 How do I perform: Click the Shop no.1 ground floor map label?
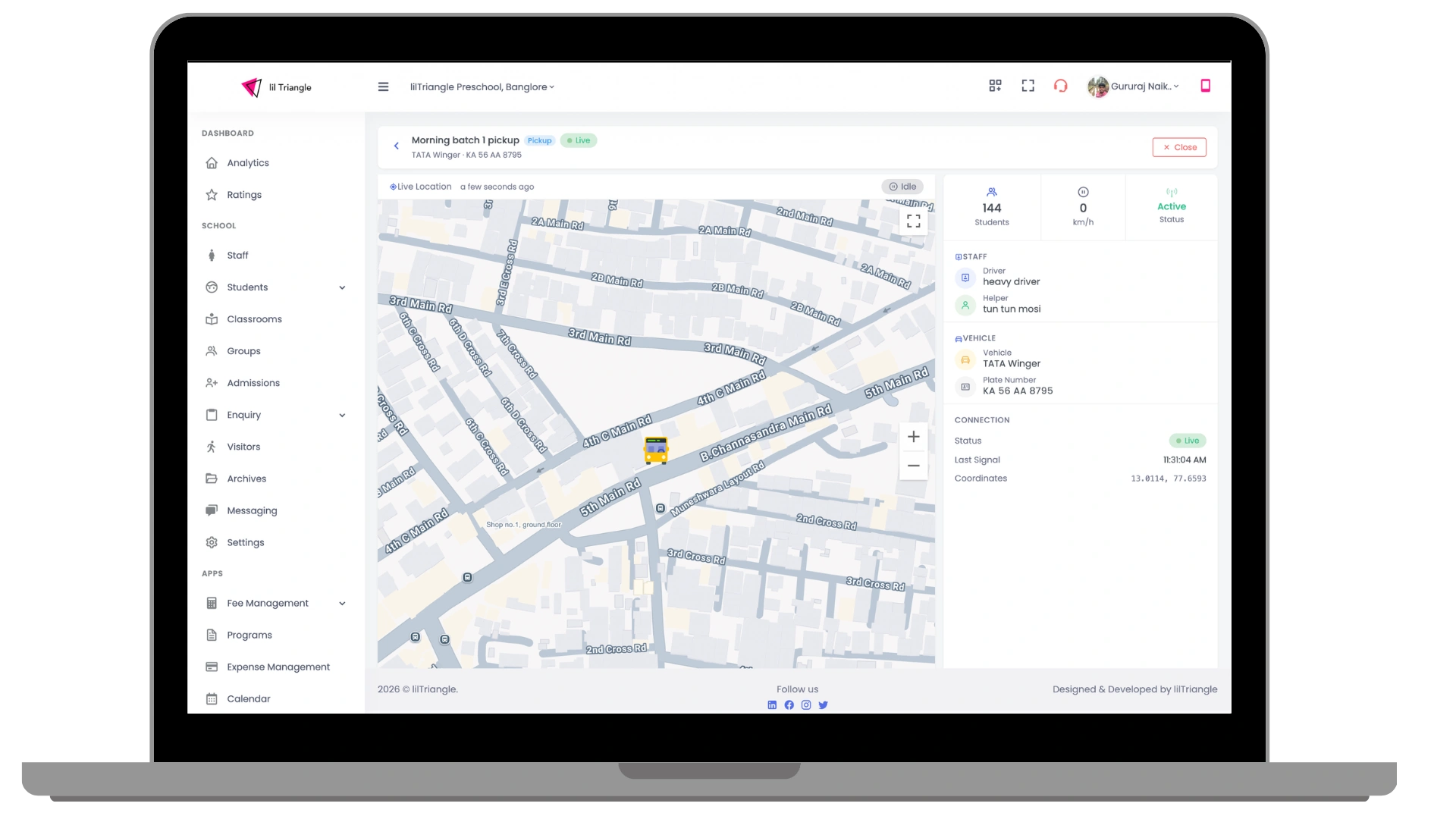[523, 525]
